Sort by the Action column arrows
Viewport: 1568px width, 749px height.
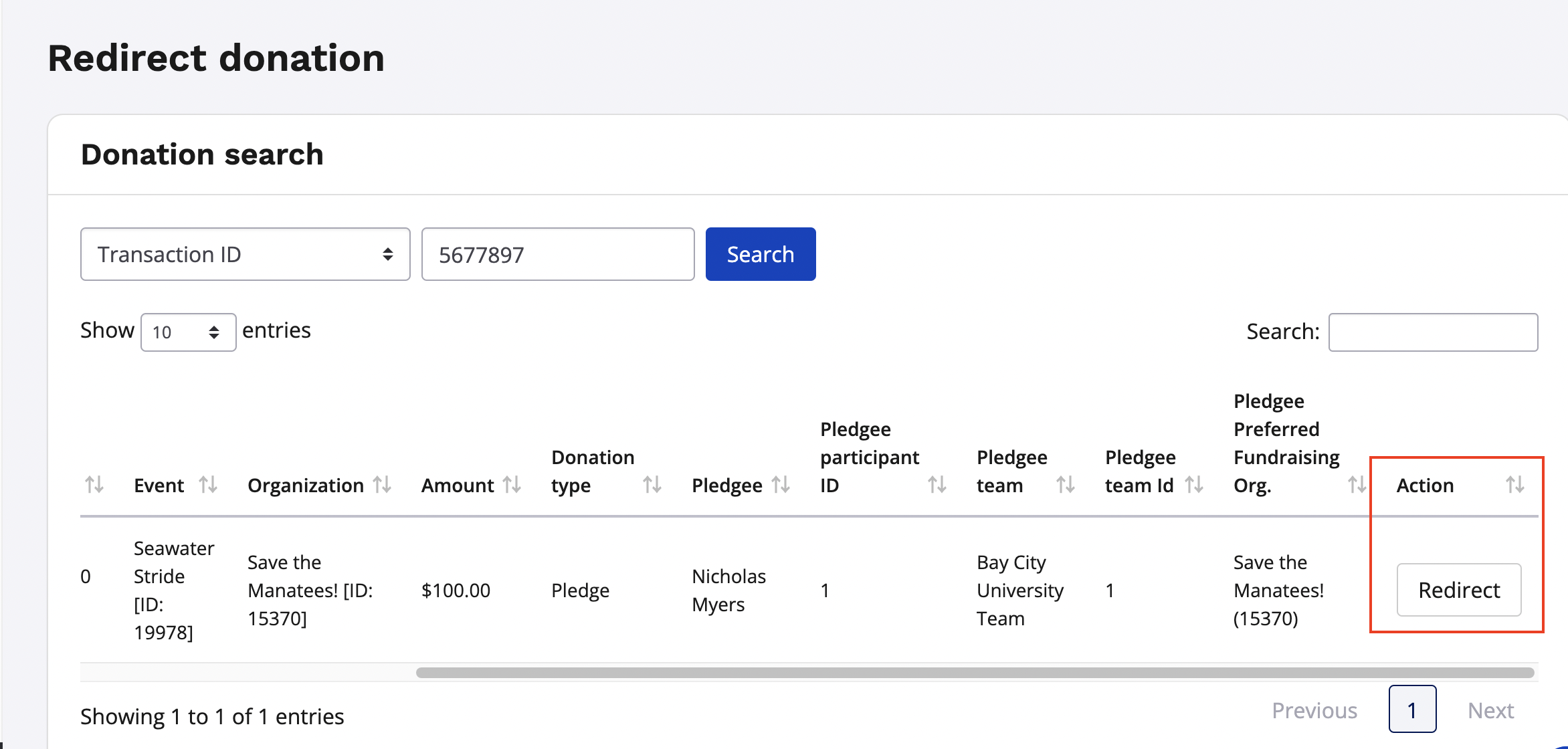click(x=1514, y=485)
